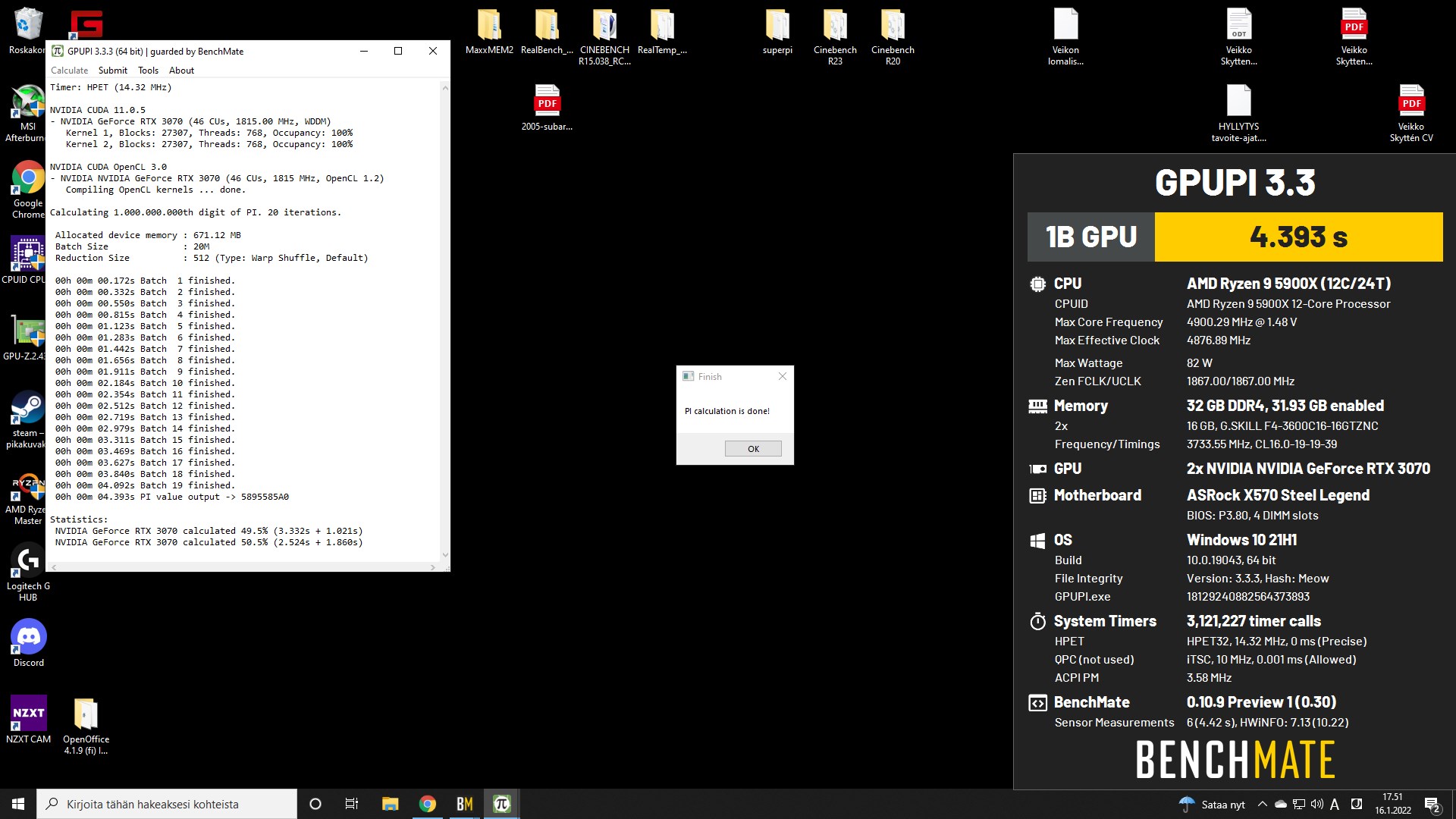
Task: Open CINEBENCH R15.038 folder
Action: pos(604,37)
